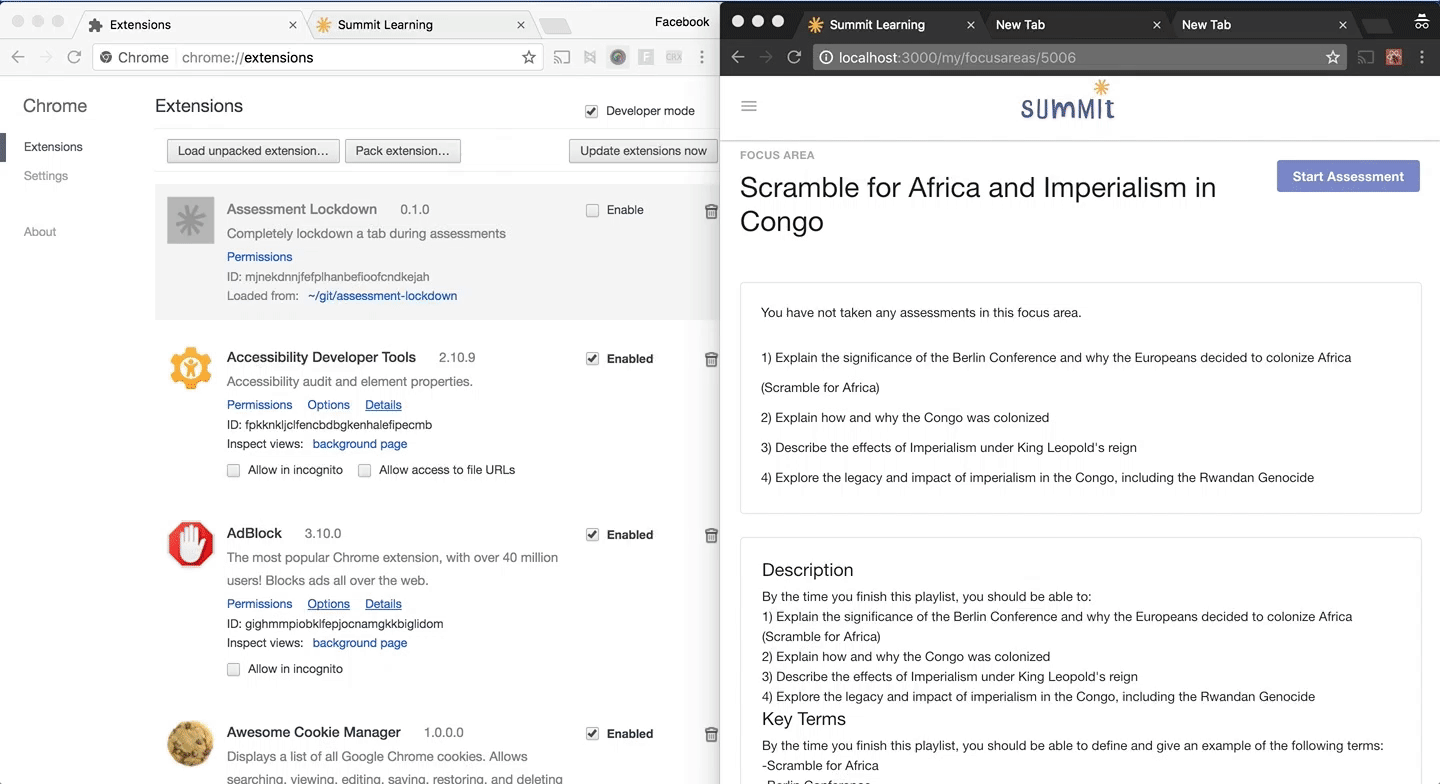The width and height of the screenshot is (1440, 784).
Task: Disable the AdBlock extension checkbox
Action: point(592,534)
